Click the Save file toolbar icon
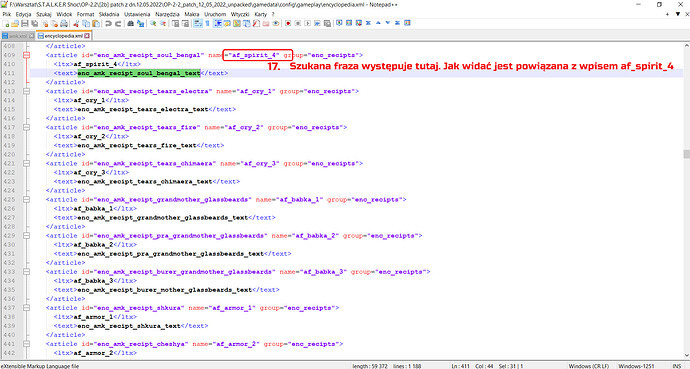Image resolution: width=690 pixels, height=369 pixels. 25,23
